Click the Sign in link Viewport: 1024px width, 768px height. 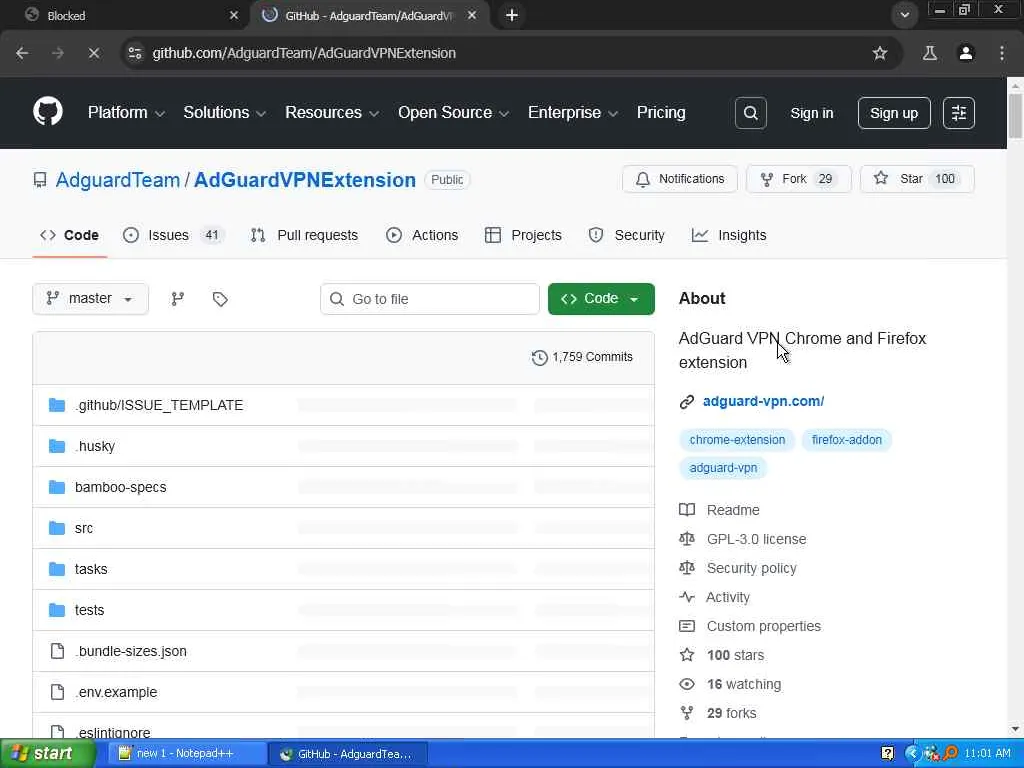812,113
